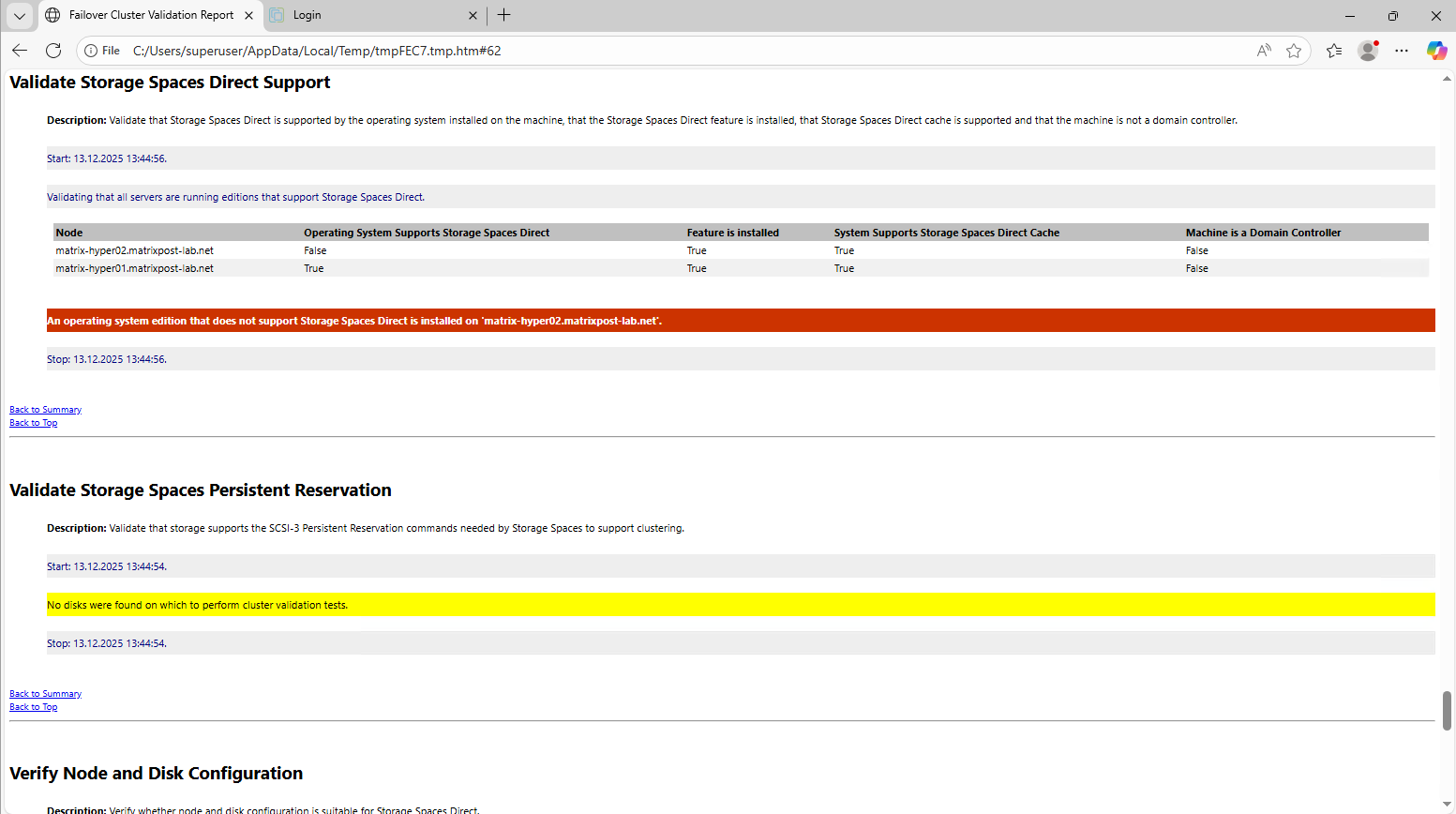1456x814 pixels.
Task: Click Verify Node and Disk Configuration heading
Action: (157, 774)
